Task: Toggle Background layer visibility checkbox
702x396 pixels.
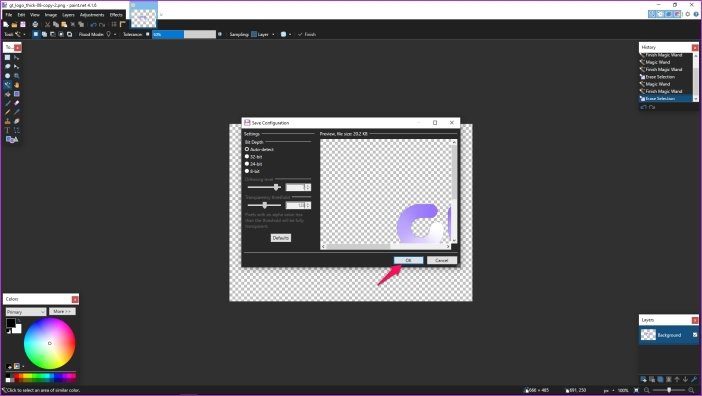Action: coord(695,335)
